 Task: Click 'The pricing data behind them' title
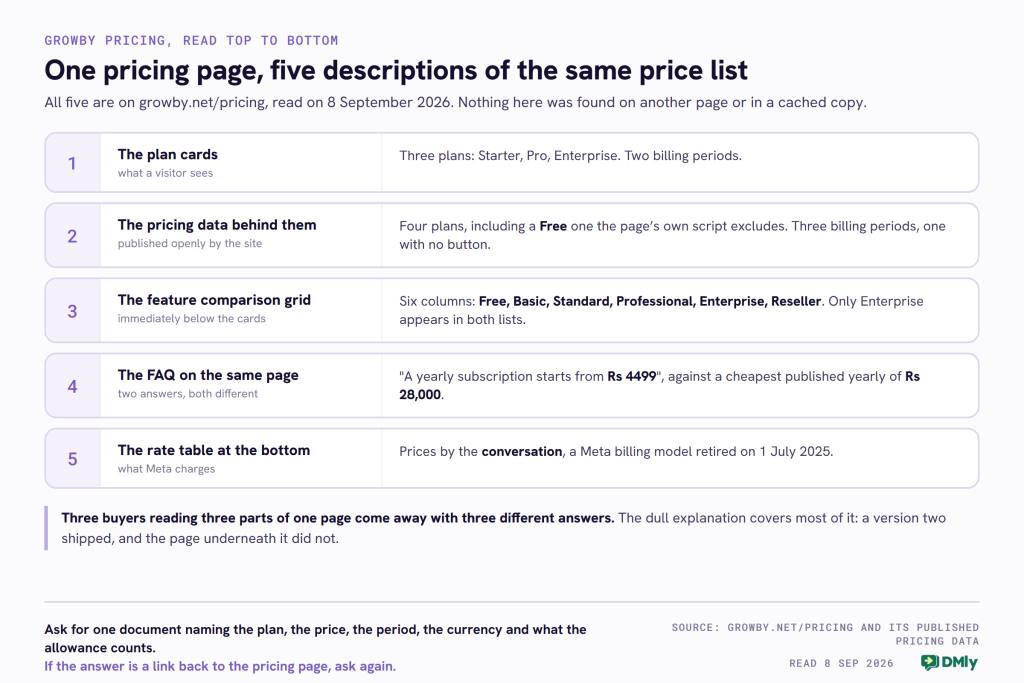click(217, 225)
